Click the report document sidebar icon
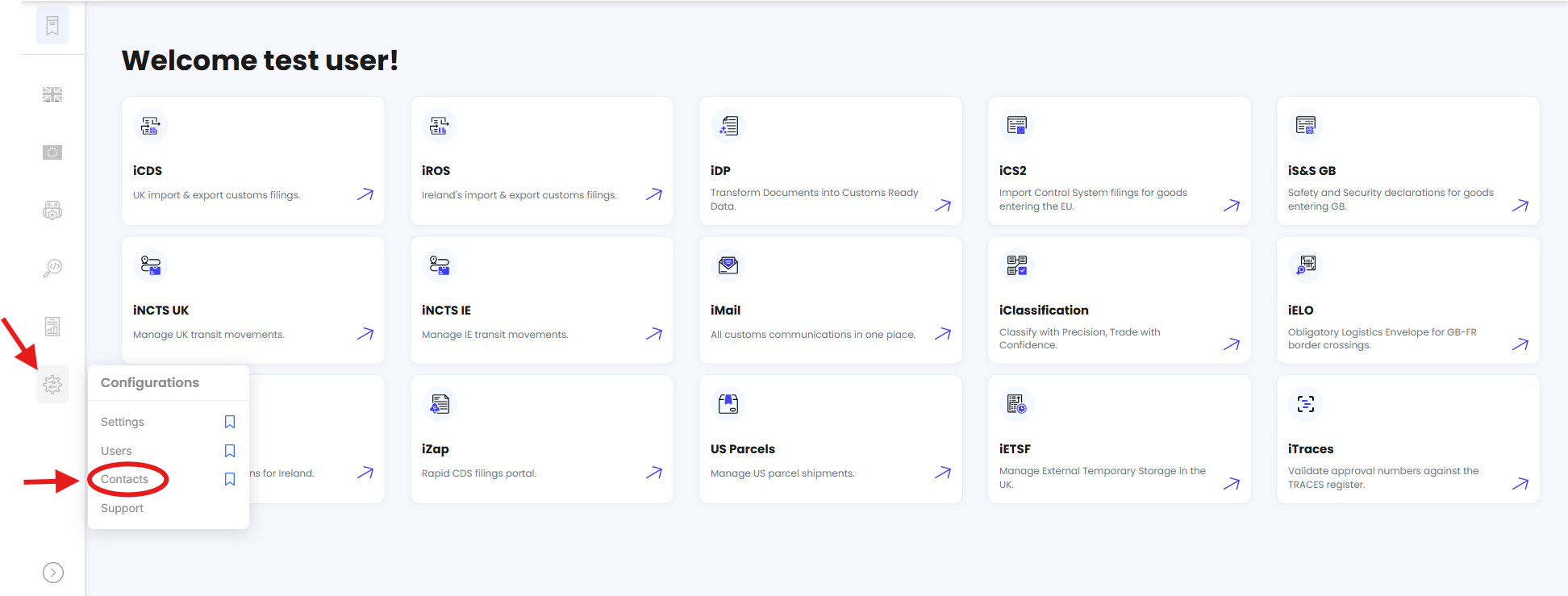 point(52,327)
